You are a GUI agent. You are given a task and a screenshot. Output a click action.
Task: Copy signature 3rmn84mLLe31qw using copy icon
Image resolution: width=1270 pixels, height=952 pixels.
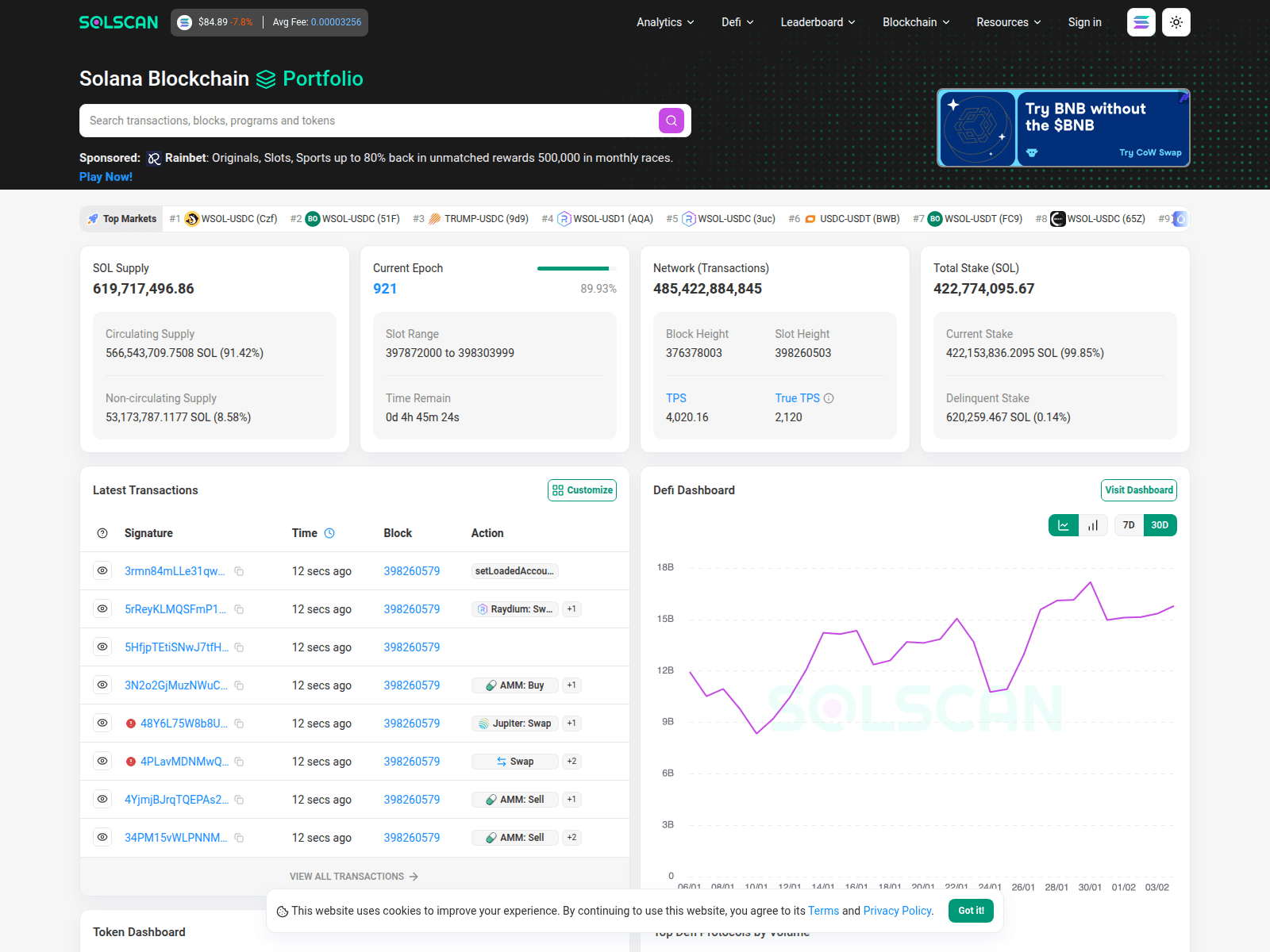pyautogui.click(x=239, y=570)
